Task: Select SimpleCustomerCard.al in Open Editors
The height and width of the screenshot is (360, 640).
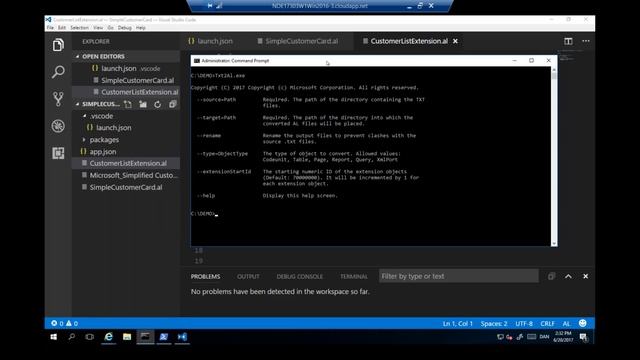Action: click(x=126, y=80)
